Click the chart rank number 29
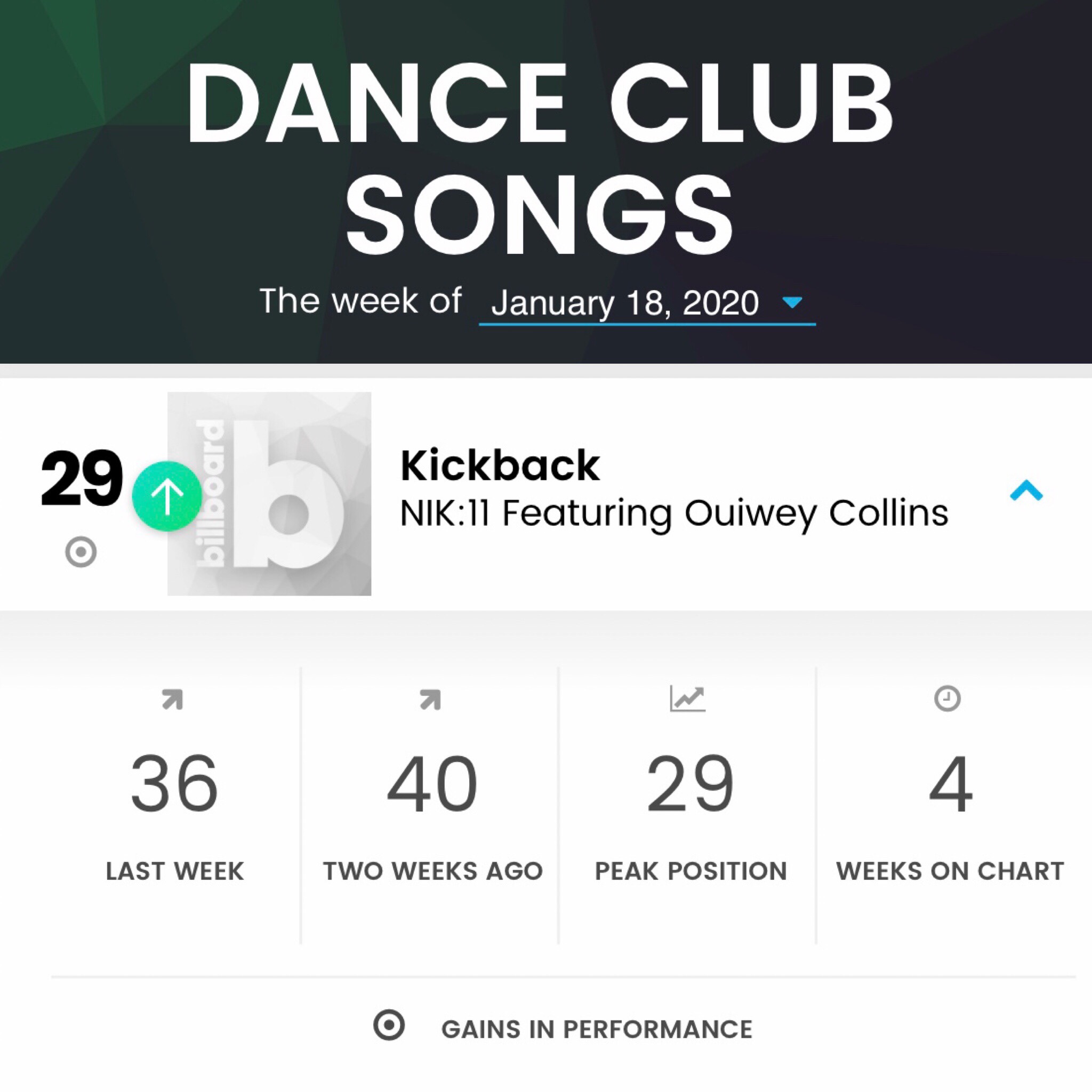 (x=82, y=479)
